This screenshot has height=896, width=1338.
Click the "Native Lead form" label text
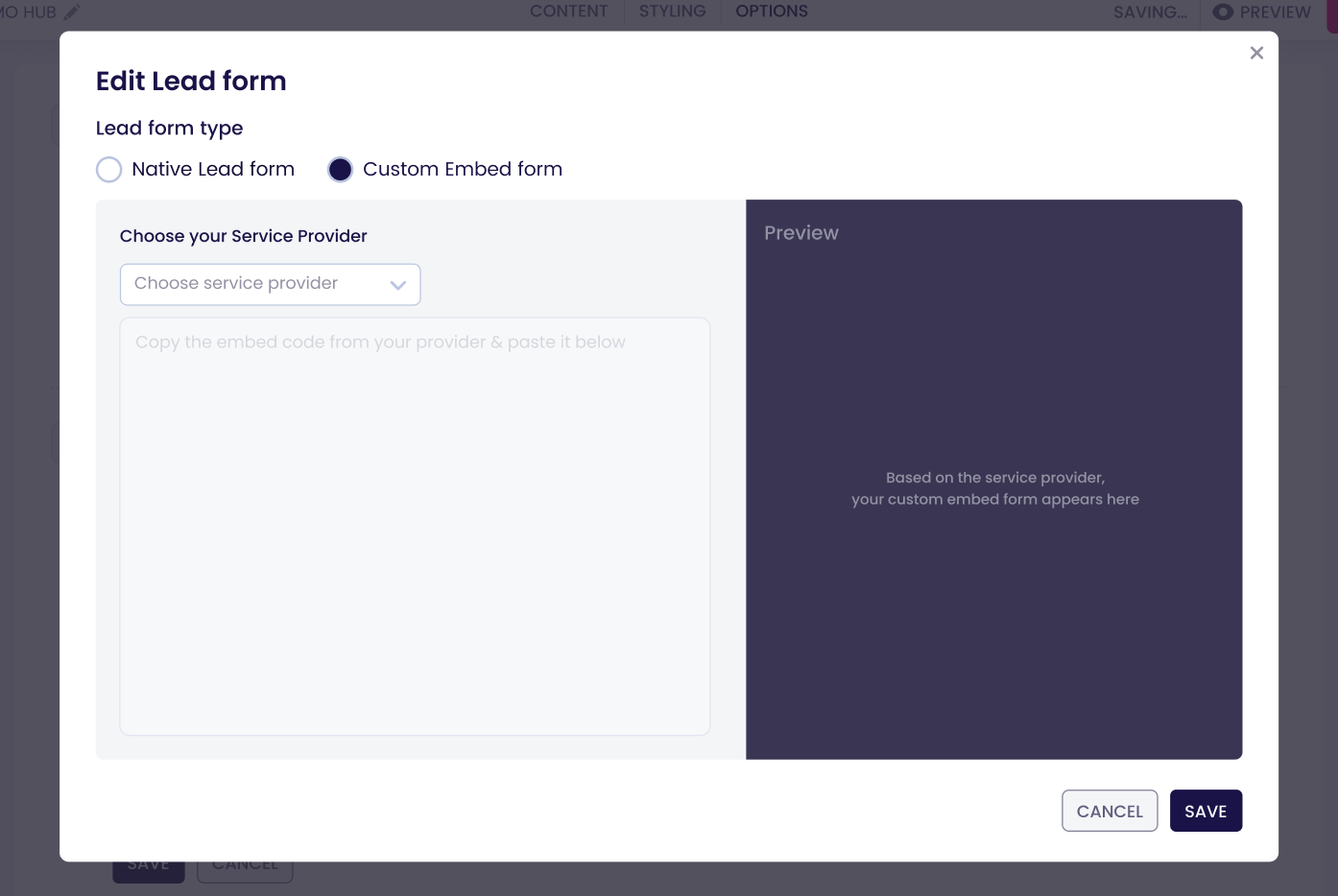pos(213,170)
